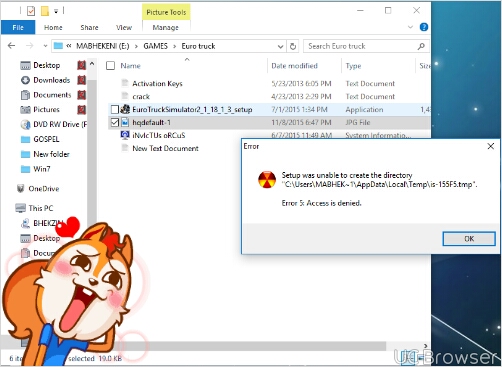Click the pin icon beside Documents
The image size is (502, 367).
coord(82,95)
